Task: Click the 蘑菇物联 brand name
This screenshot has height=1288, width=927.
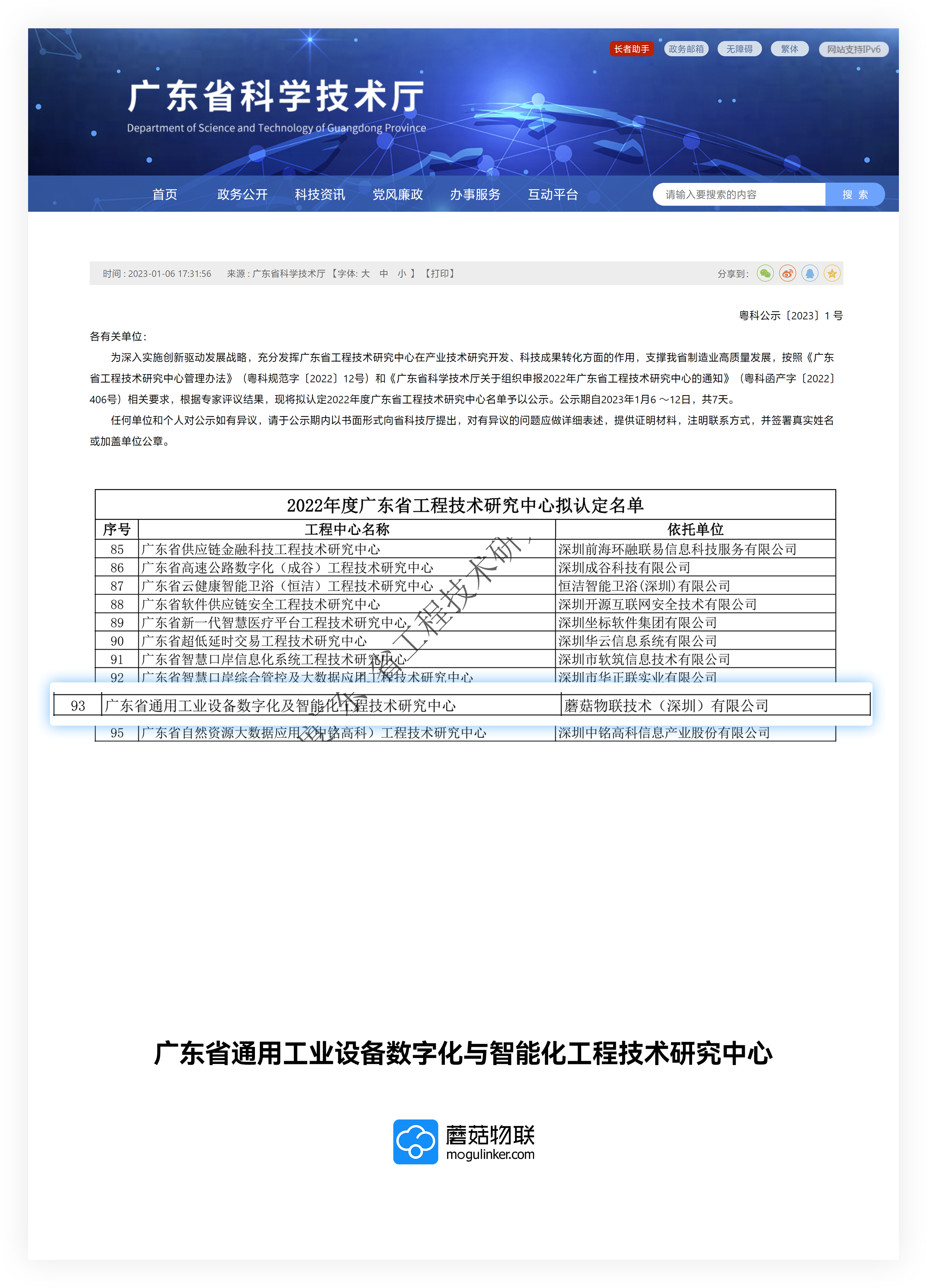Action: tap(490, 1135)
